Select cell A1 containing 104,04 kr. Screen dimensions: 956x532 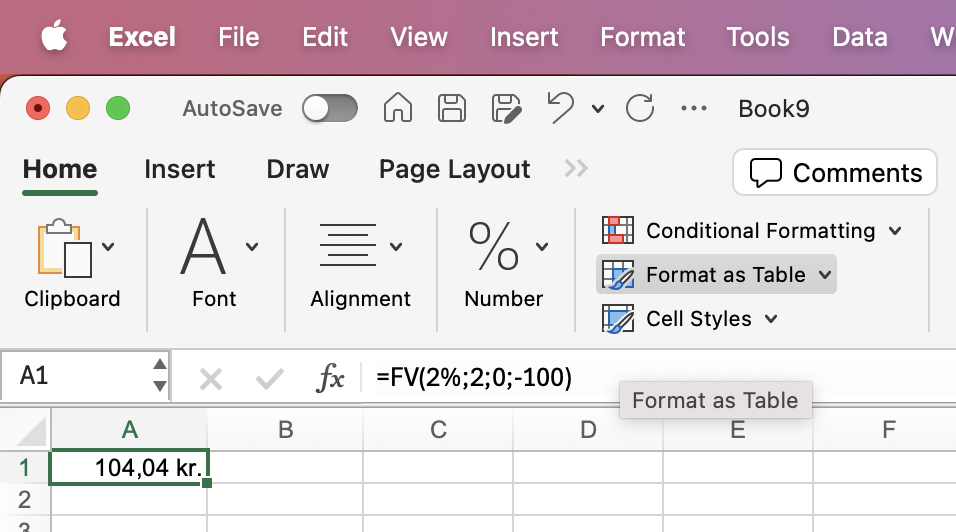coord(129,467)
